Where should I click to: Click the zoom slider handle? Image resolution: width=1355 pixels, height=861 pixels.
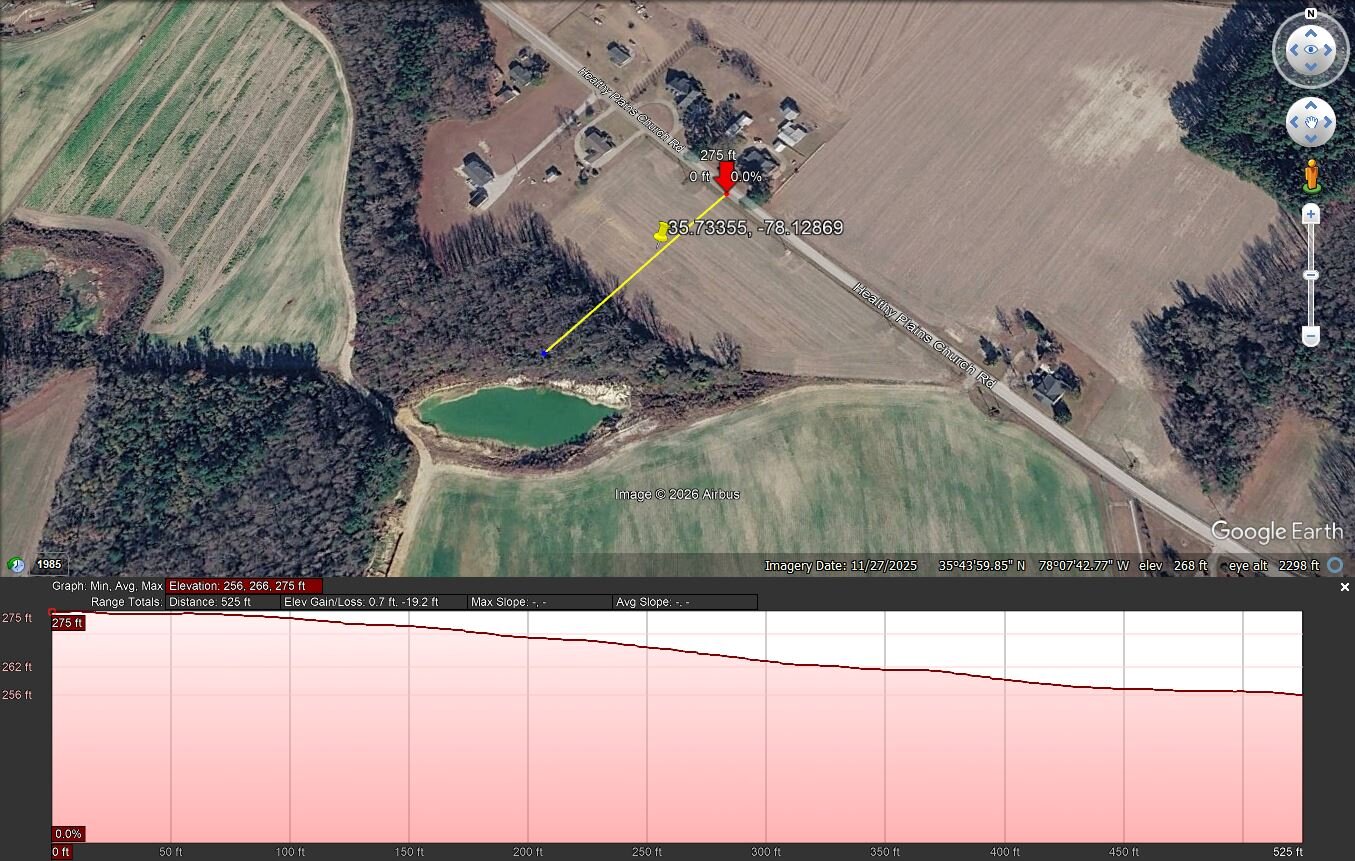[x=1311, y=275]
